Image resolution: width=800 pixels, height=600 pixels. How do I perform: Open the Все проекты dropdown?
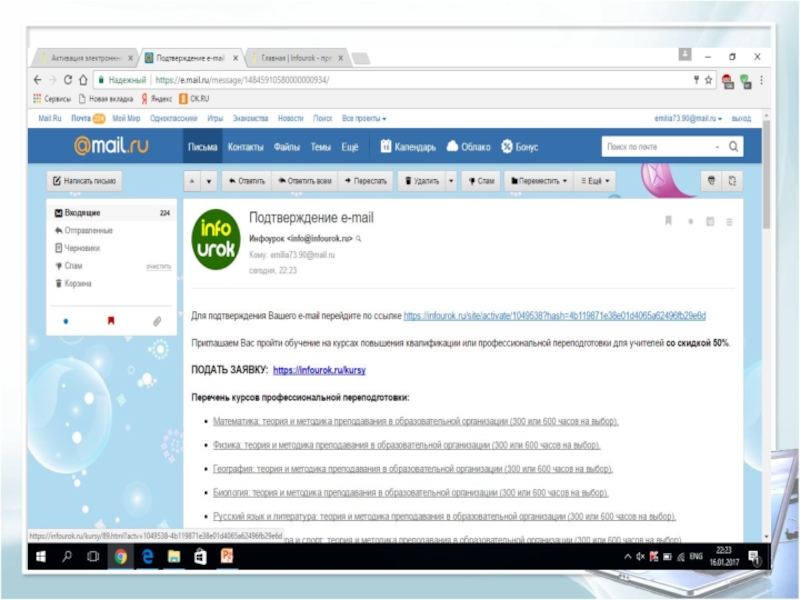(x=364, y=118)
